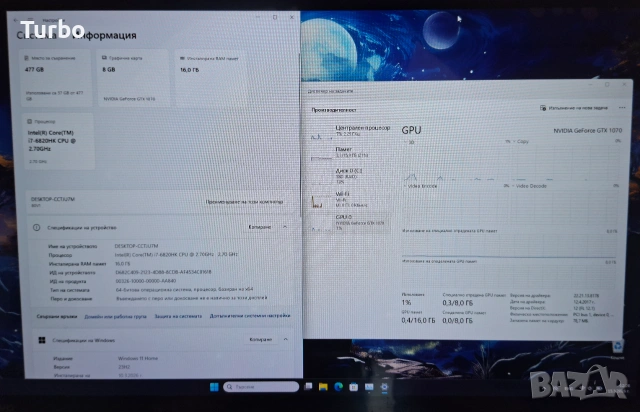This screenshot has height=412, width=640.
Task: Click NVIDIA GeForce GTX 1070 title text
Action: 587,131
